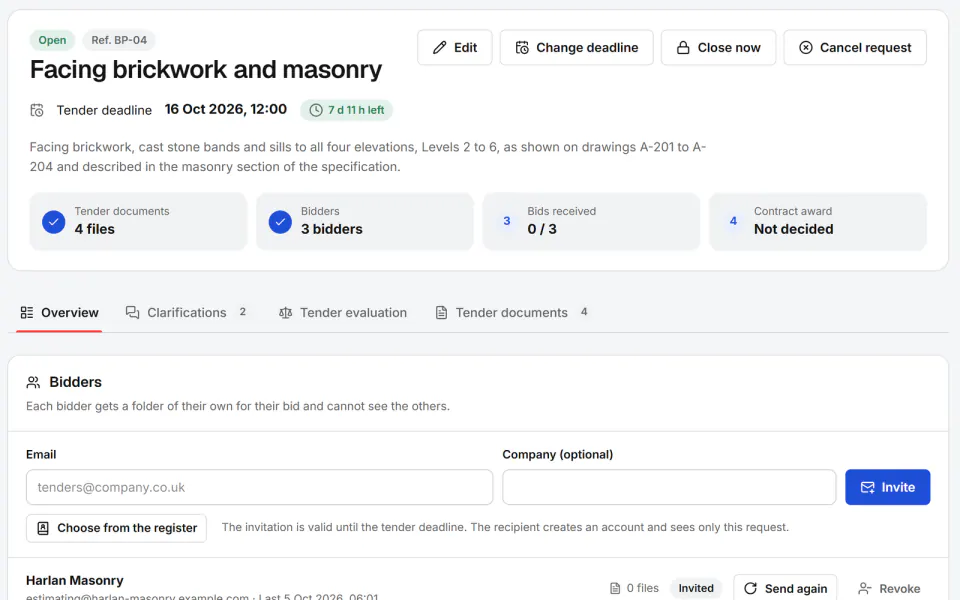This screenshot has width=960, height=600.
Task: Revoke Harlan Masonry's invitation
Action: click(x=889, y=588)
